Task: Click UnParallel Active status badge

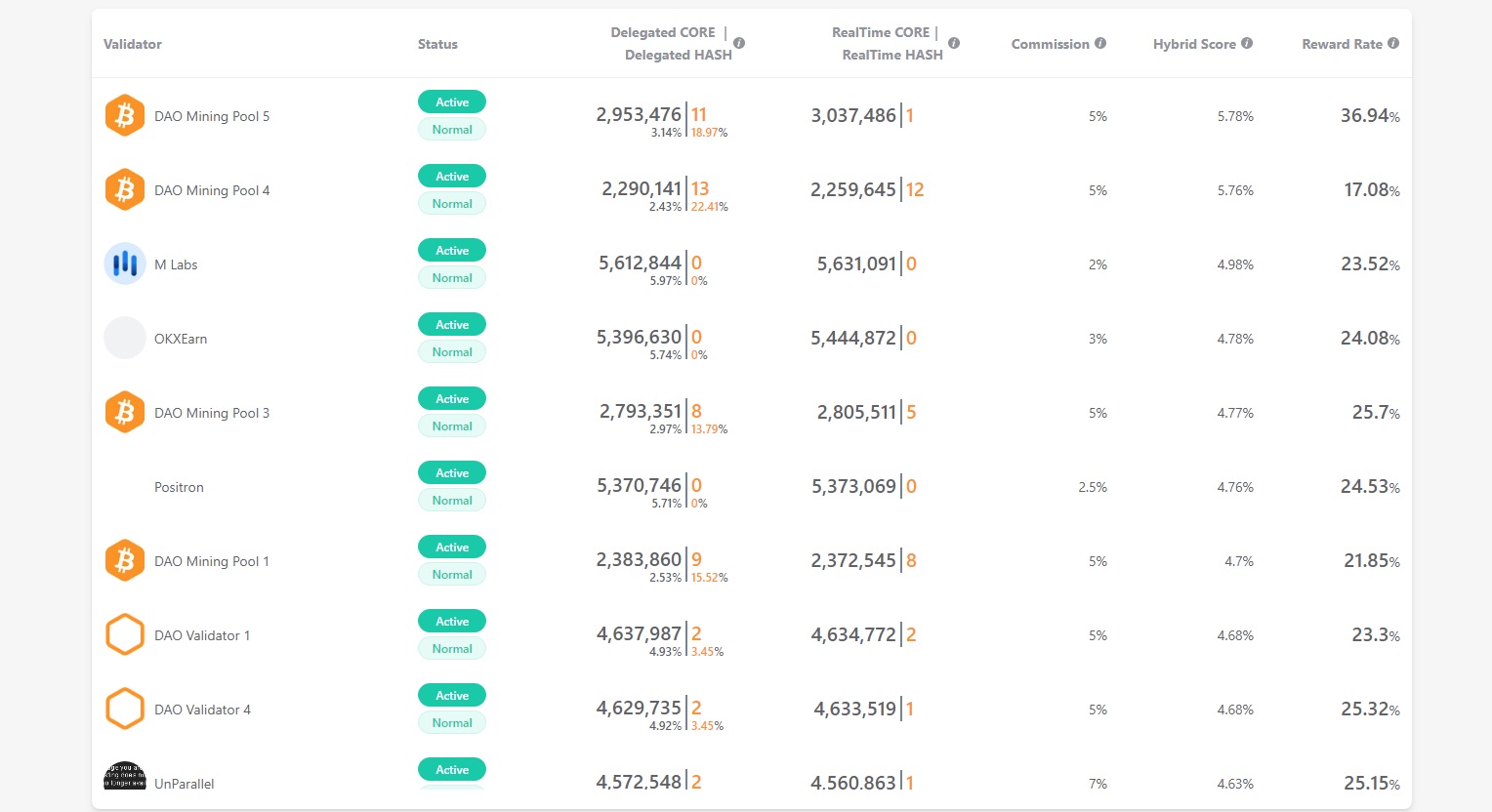Action: click(x=452, y=769)
